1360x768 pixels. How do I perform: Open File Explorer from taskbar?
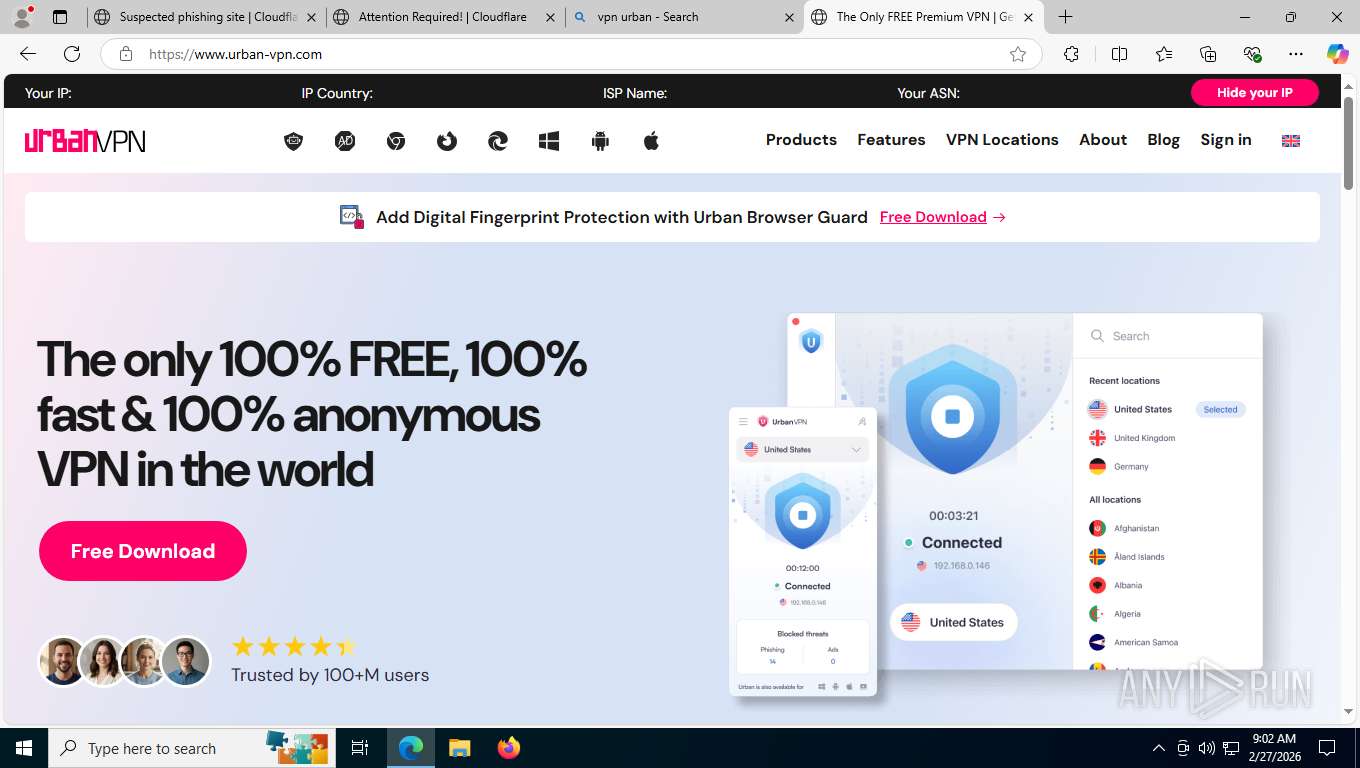[459, 748]
